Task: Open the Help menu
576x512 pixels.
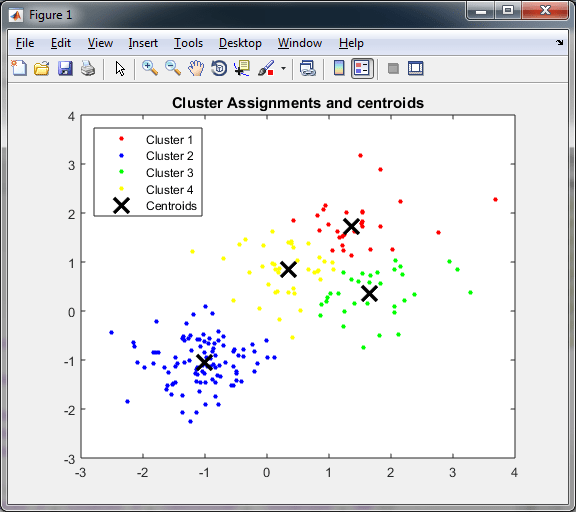Action: point(351,43)
